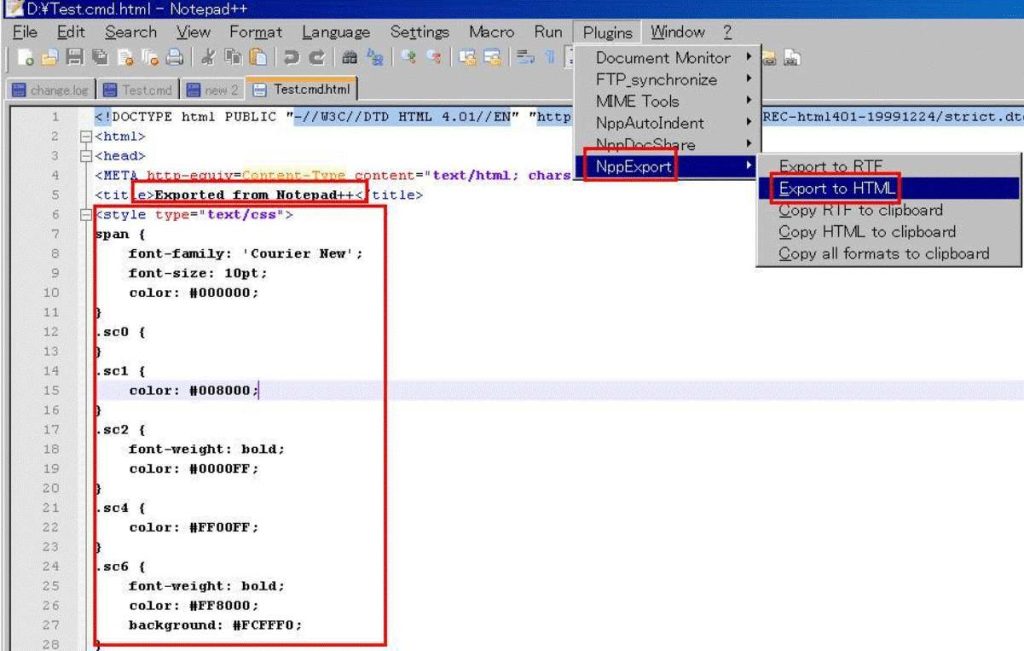Click the text 'color: #008000;' on line 15
Screen dimensions: 1024x651
click(193, 390)
